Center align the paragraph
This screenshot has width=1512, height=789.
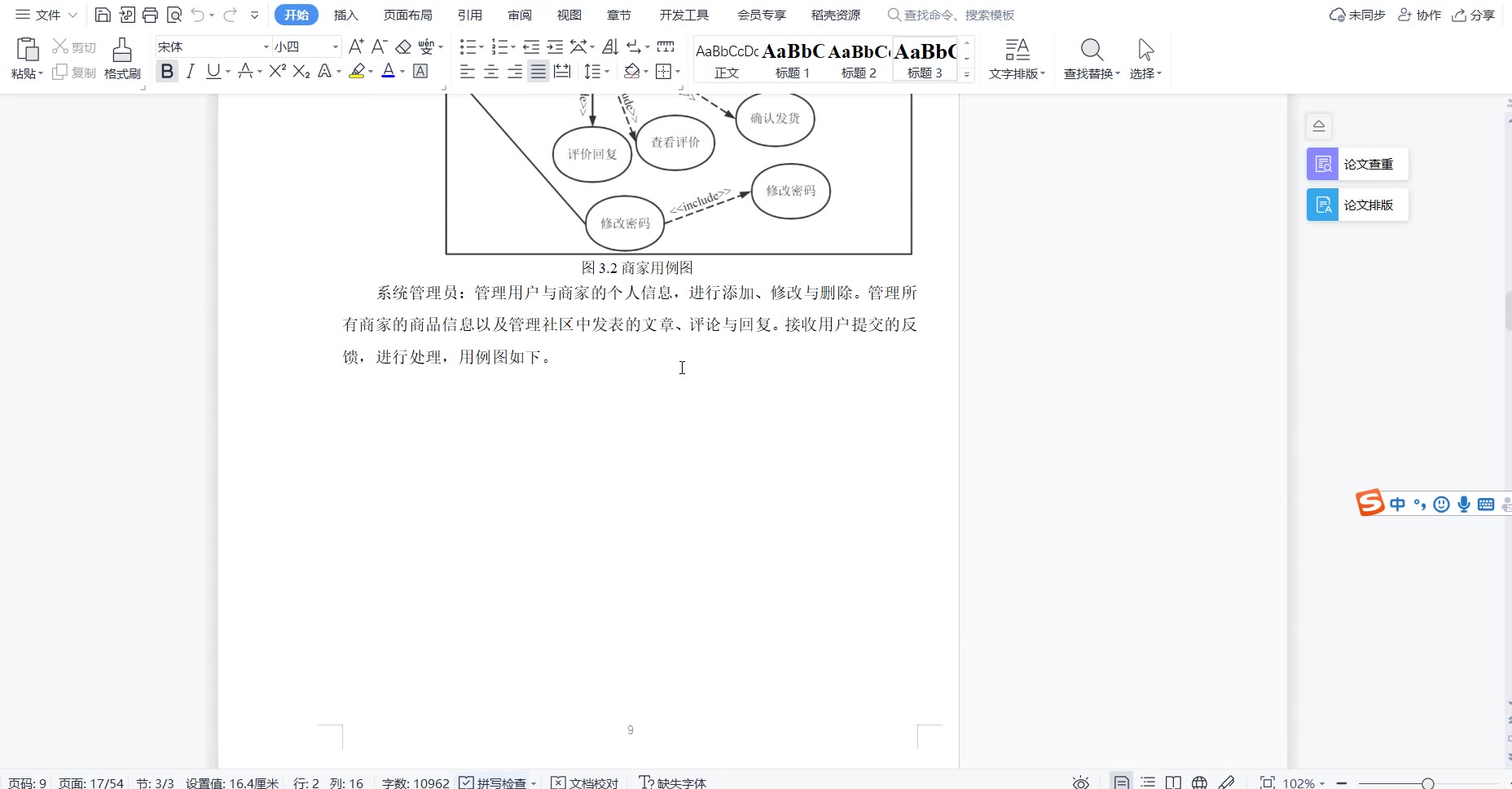491,72
